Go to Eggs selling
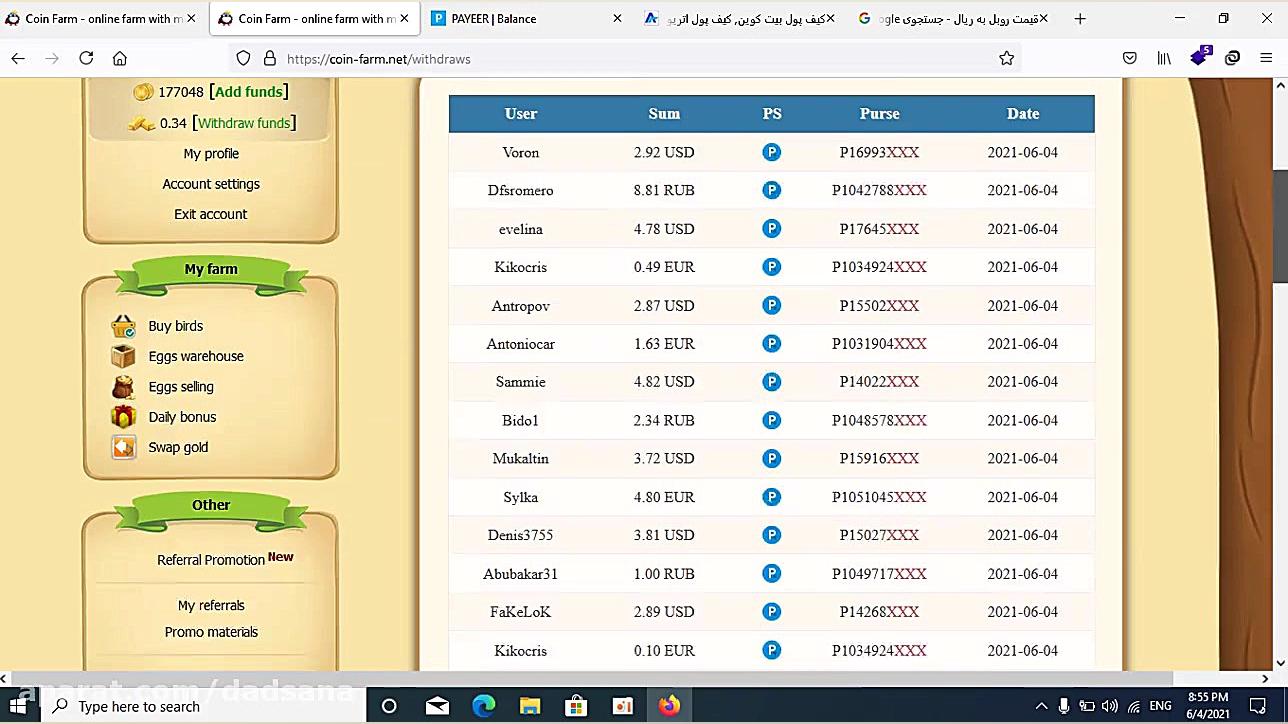Viewport: 1288px width, 724px height. [x=181, y=387]
